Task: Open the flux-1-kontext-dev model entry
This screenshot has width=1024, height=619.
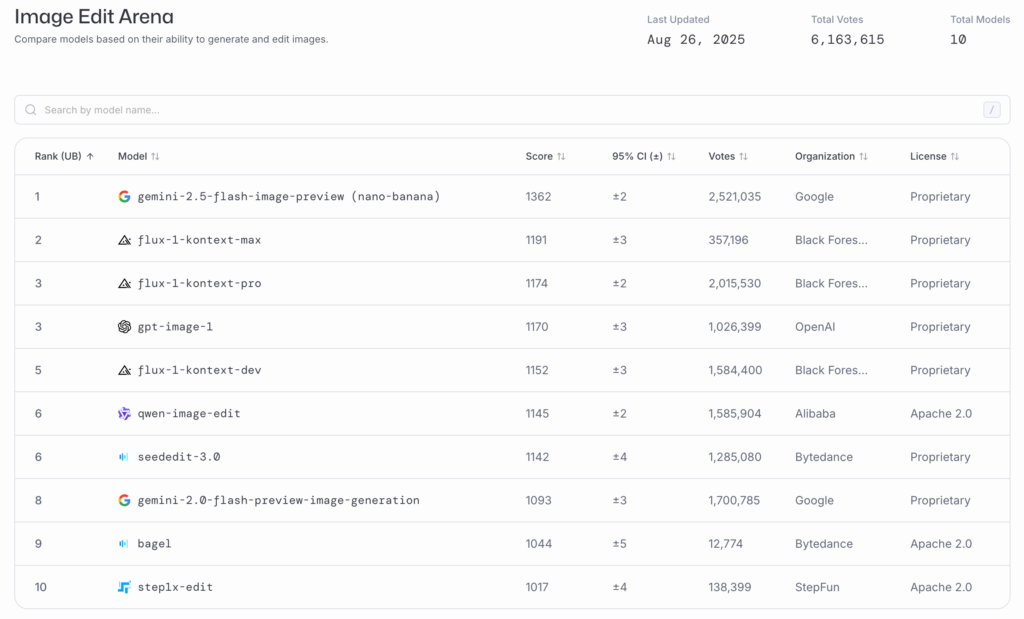Action: tap(199, 370)
